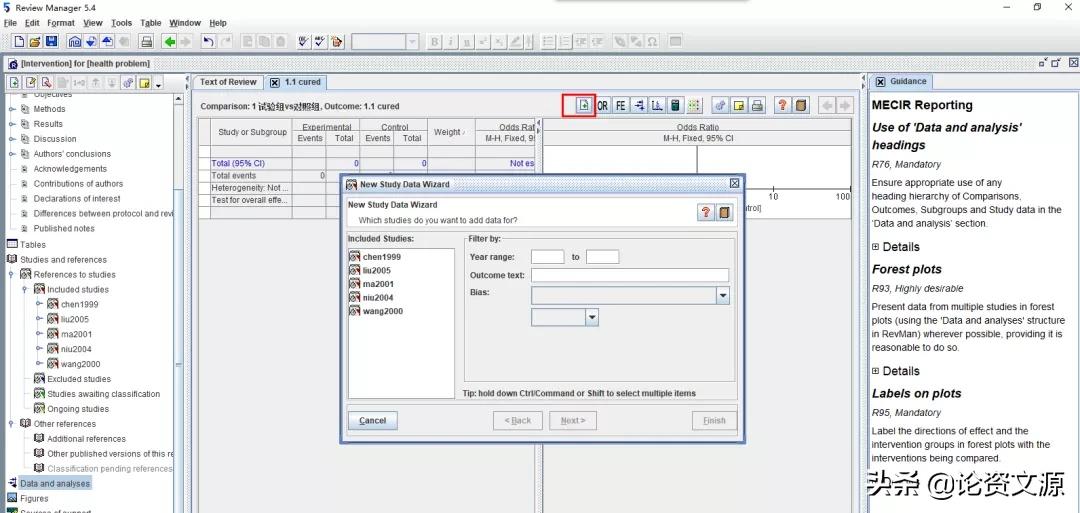Open the small dropdown below Bias
Viewport: 1080px width, 513px height.
[x=592, y=317]
